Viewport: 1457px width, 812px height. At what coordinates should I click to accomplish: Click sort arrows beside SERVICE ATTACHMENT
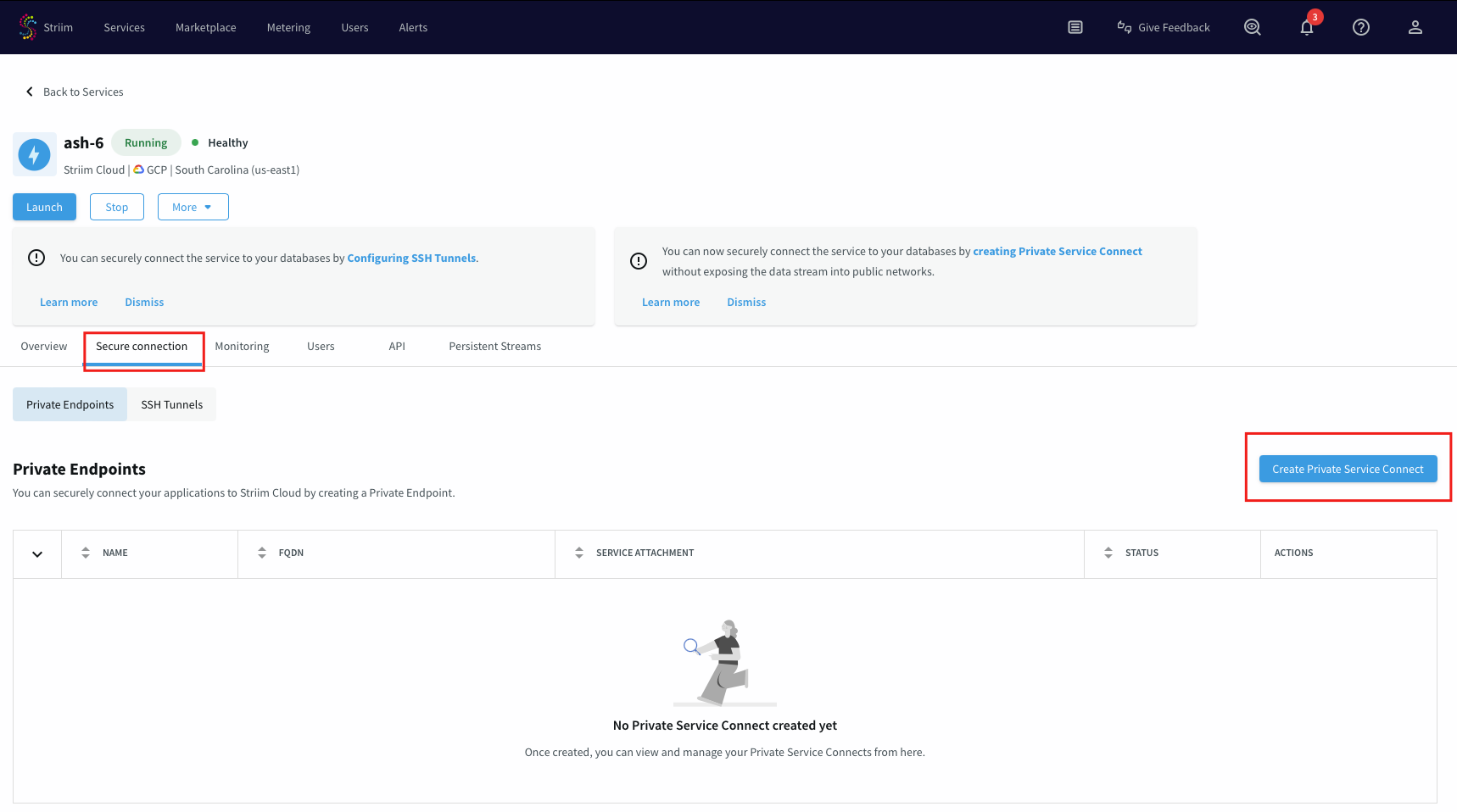(578, 553)
